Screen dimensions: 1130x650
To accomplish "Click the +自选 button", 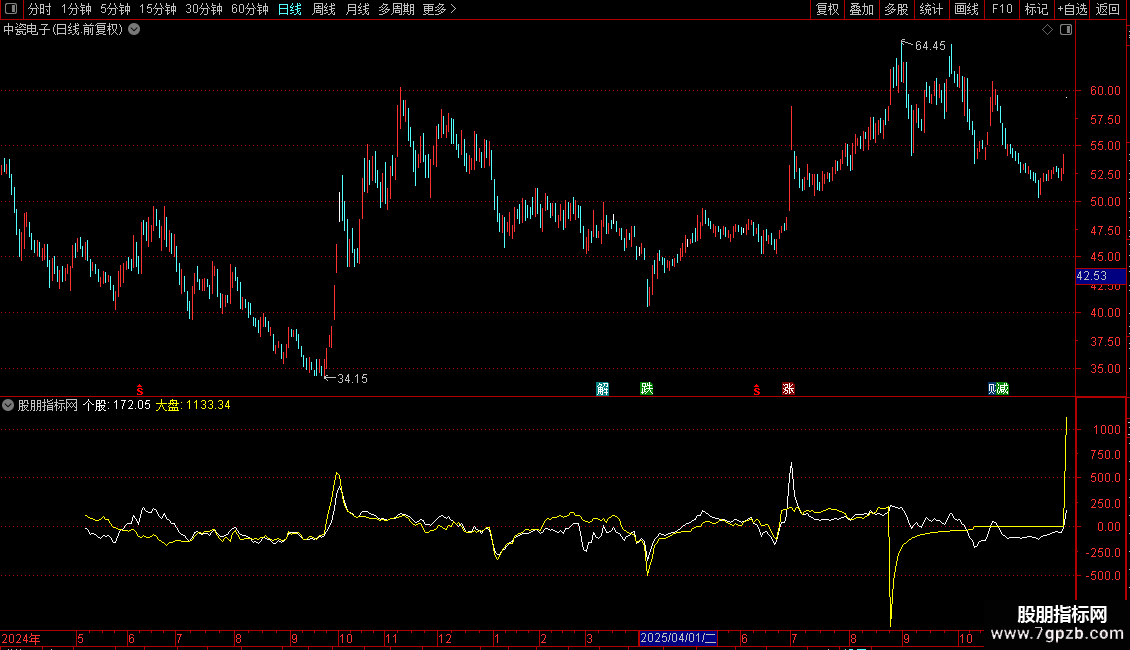I will [1072, 9].
